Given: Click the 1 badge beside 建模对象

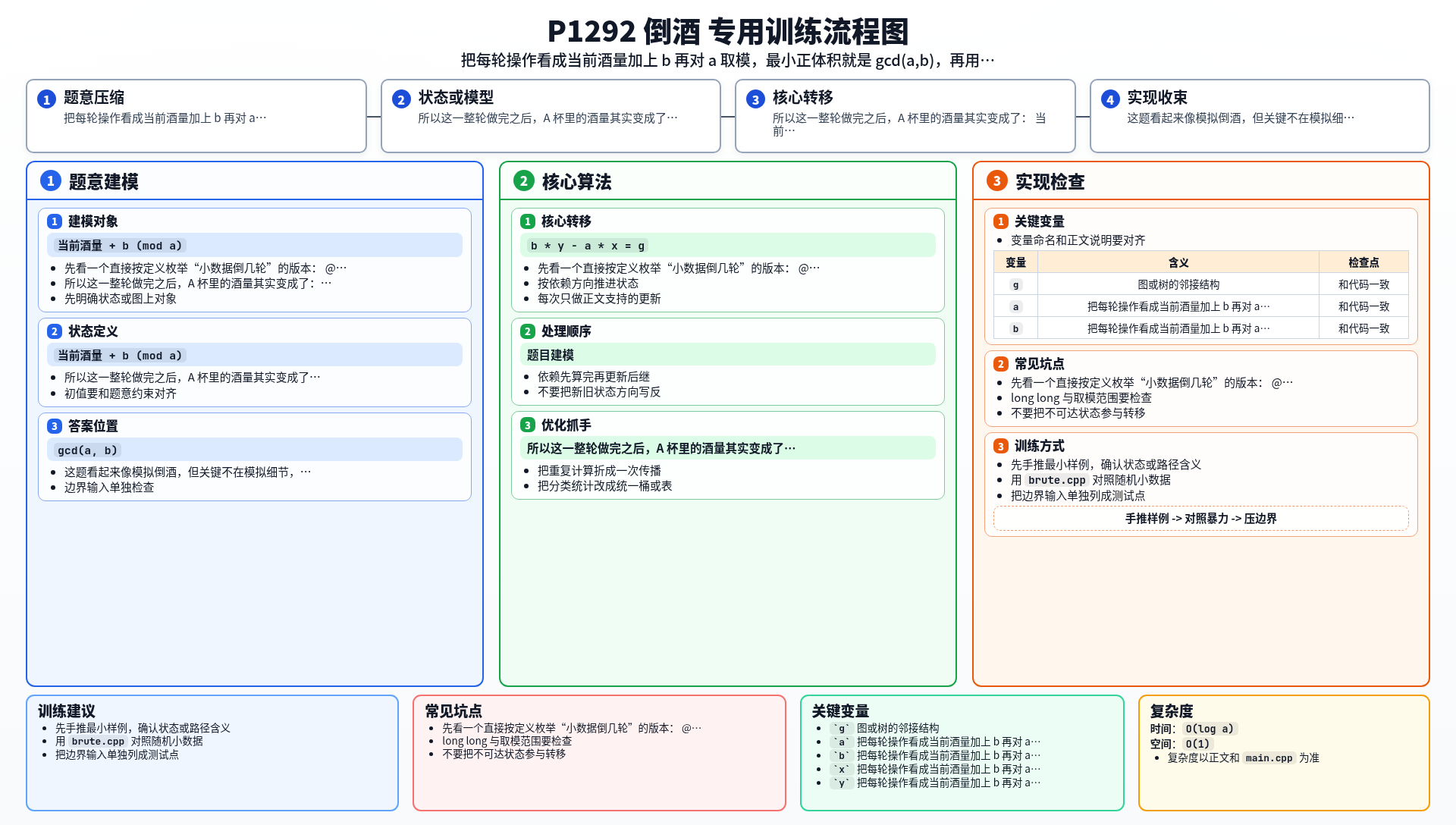Looking at the screenshot, I should tap(55, 221).
